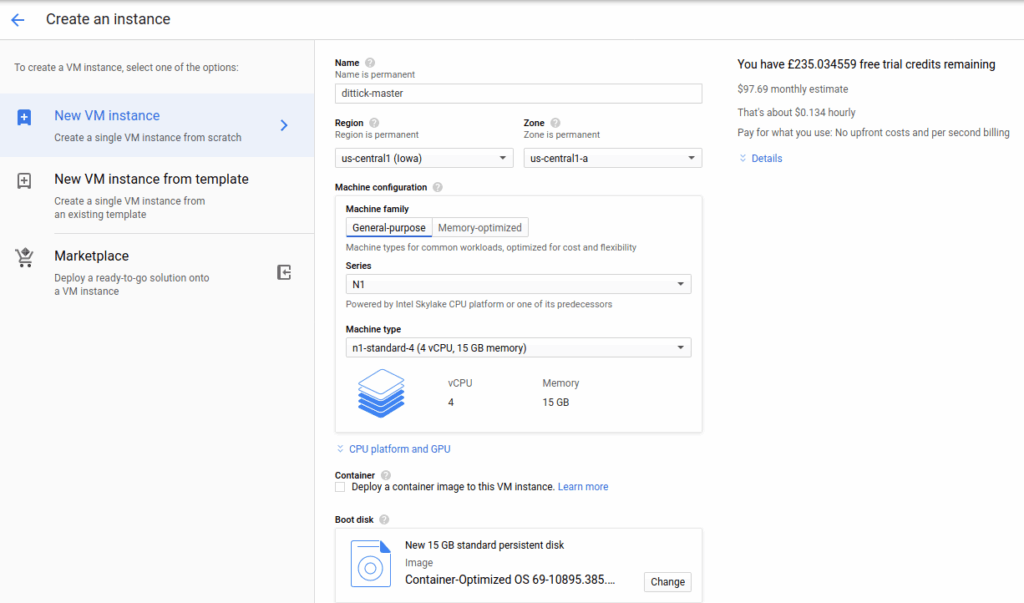Click the $0.134 hourly estimate text
Screen dimensions: 1024x603
point(796,112)
